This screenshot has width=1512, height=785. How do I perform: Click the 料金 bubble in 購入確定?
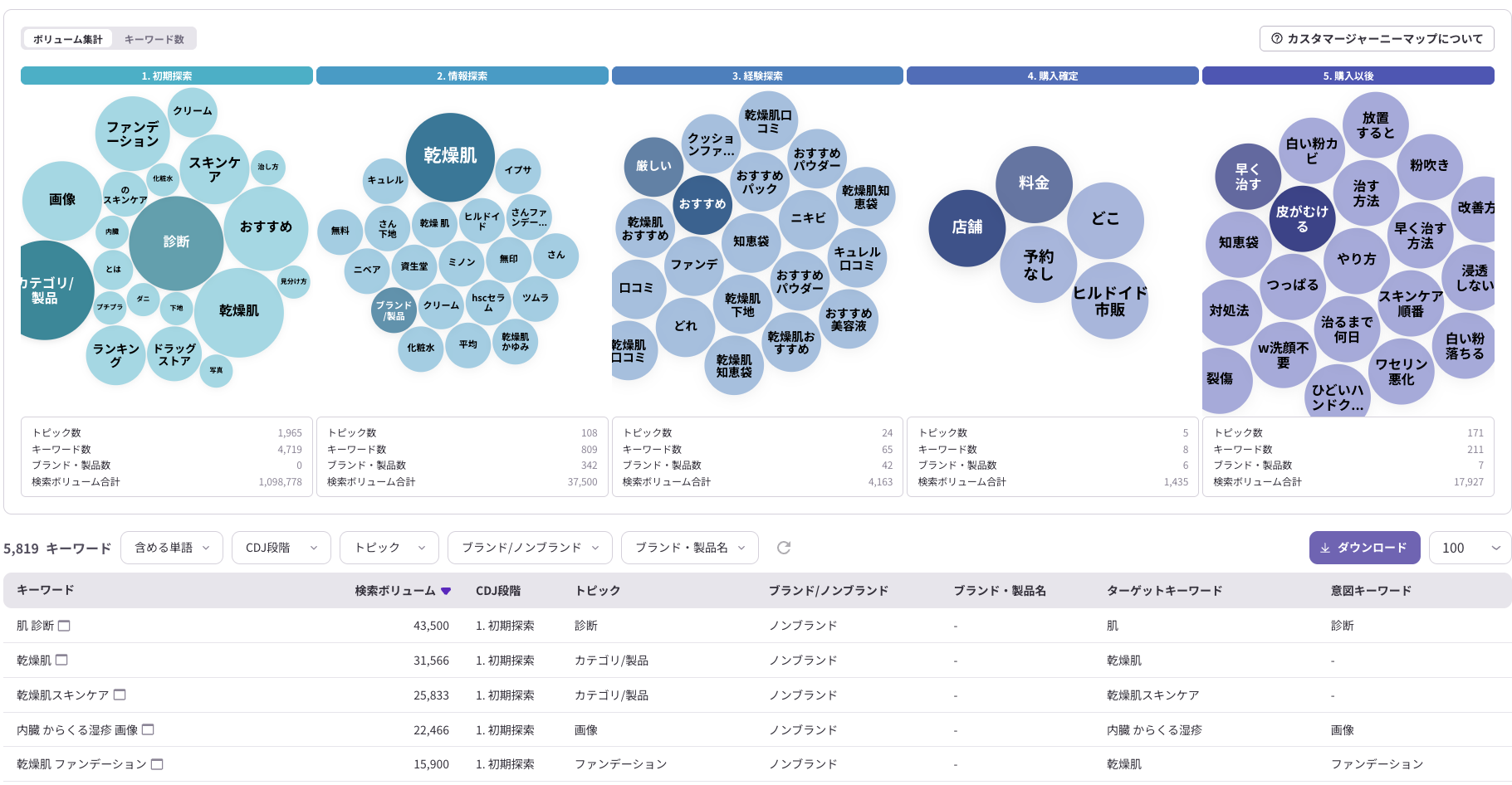click(x=1034, y=182)
